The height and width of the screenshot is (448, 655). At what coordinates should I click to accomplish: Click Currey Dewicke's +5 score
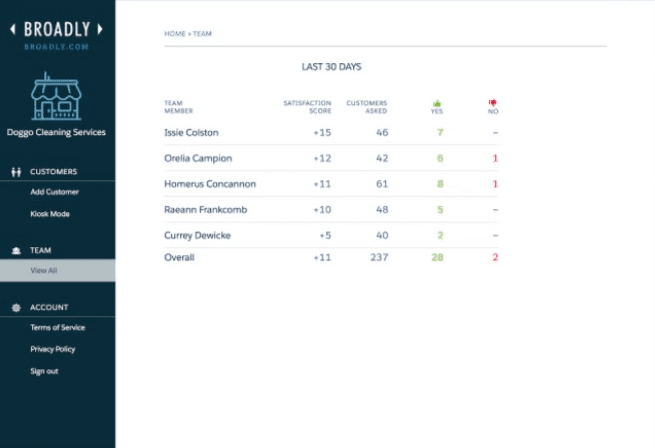point(325,235)
